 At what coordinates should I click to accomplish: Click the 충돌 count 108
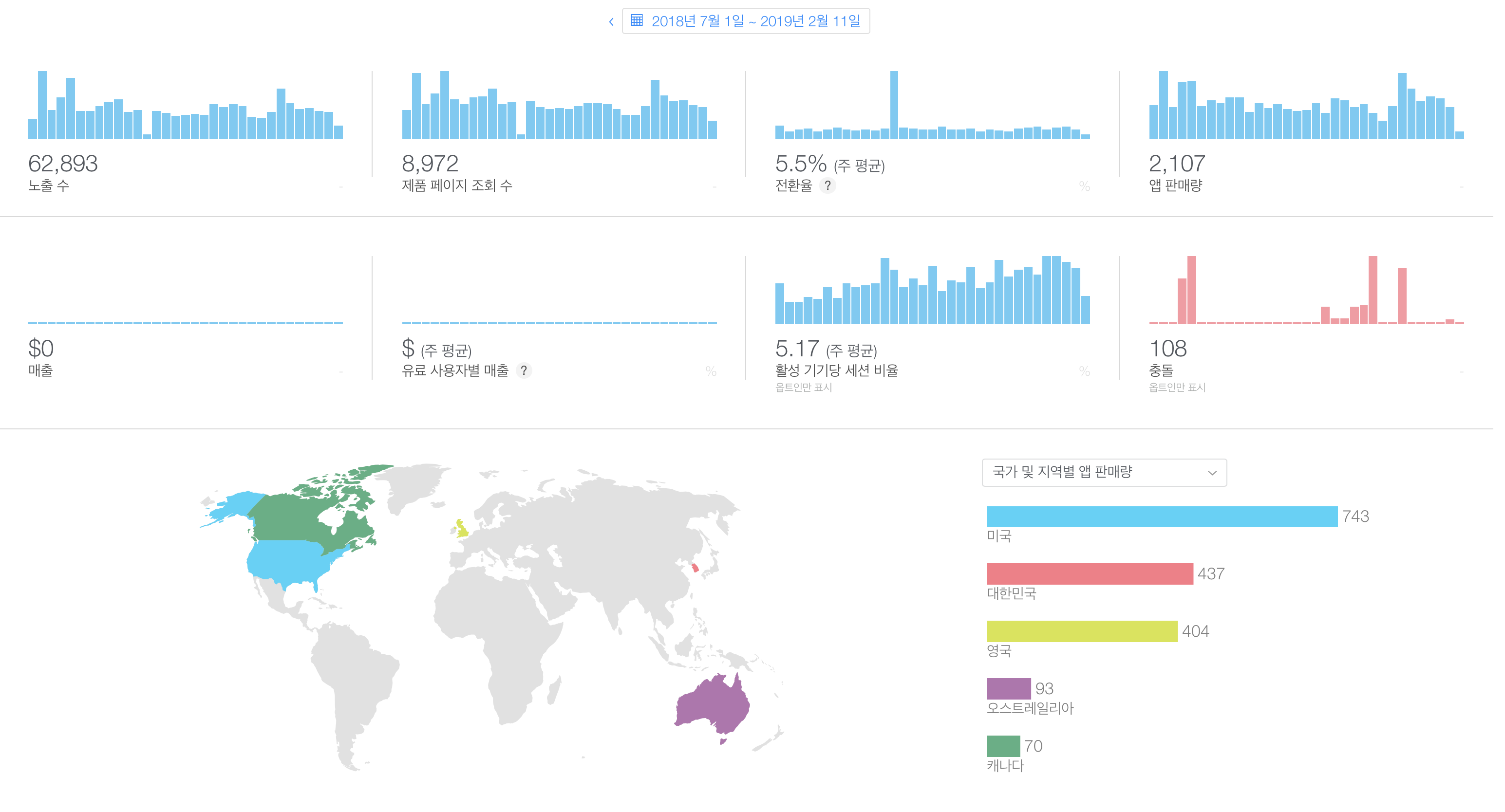1167,349
